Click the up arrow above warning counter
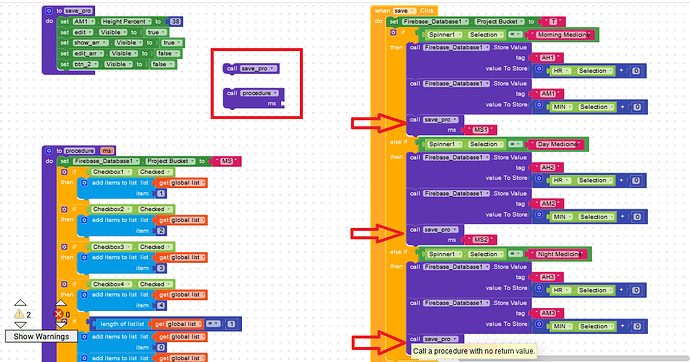690x362 pixels. (20, 303)
